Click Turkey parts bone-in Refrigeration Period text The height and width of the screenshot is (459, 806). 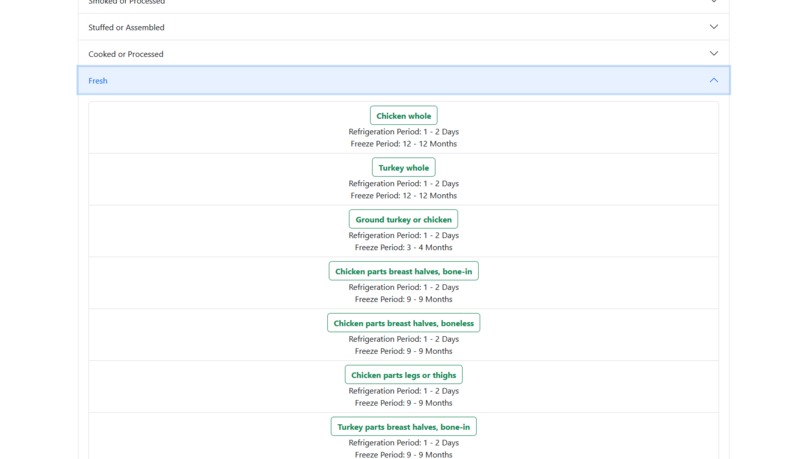tap(404, 443)
